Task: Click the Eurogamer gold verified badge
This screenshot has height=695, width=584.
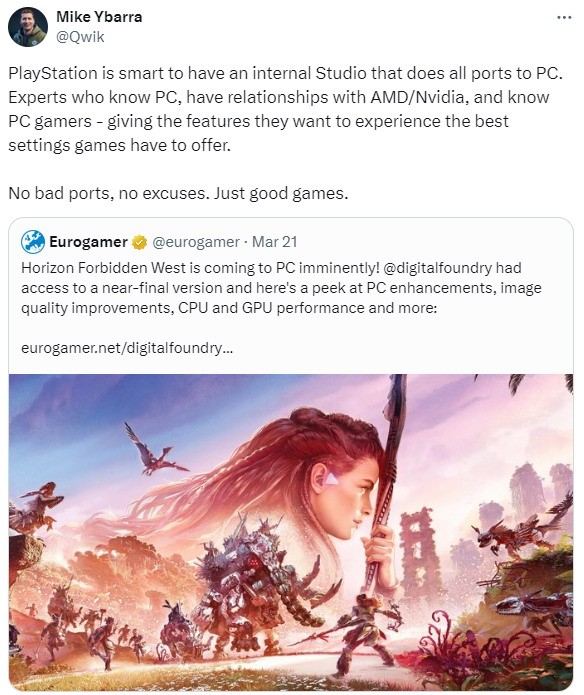Action: click(x=139, y=242)
